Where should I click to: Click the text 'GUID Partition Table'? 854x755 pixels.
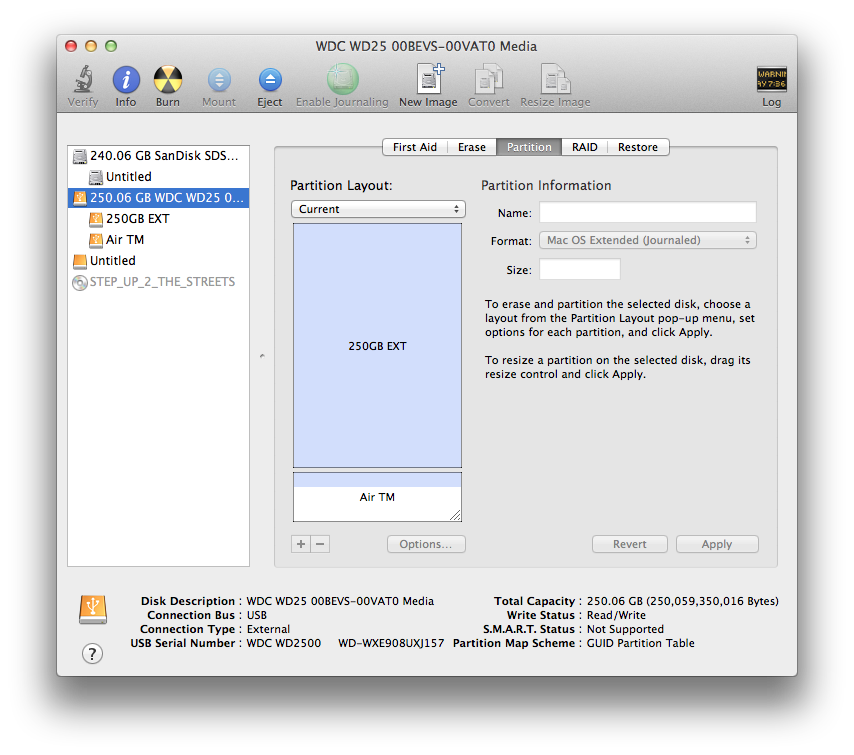click(640, 643)
